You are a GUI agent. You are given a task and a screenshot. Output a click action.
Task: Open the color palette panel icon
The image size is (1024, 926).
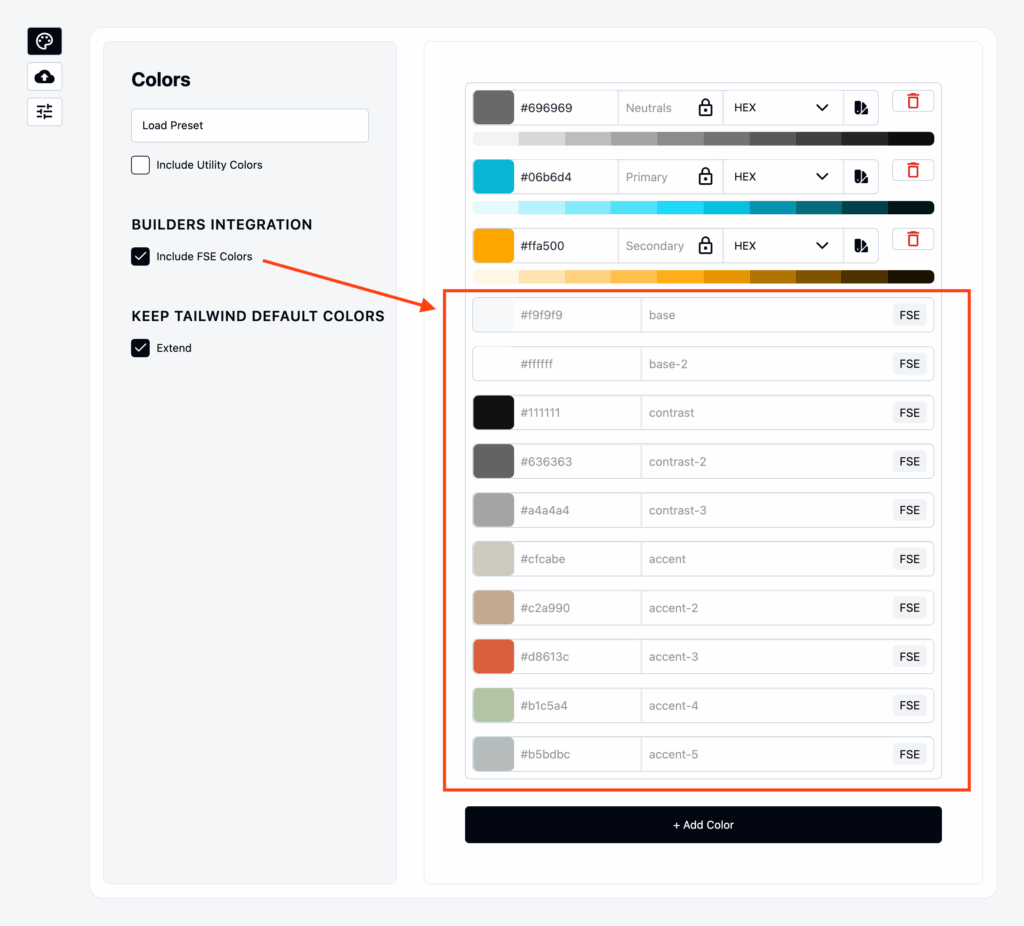click(43, 41)
